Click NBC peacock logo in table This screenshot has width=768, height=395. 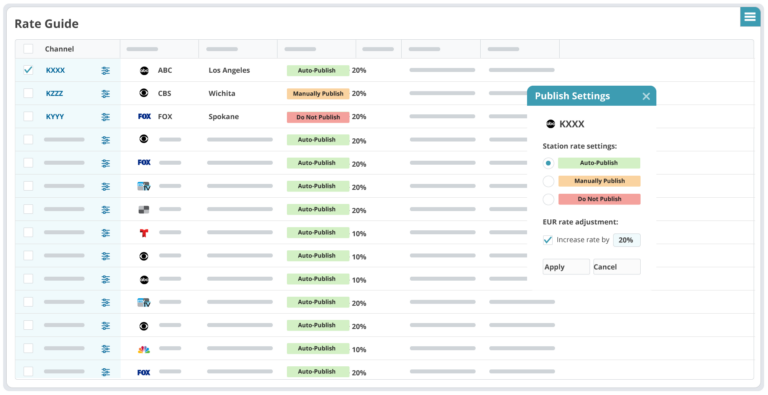tap(144, 349)
